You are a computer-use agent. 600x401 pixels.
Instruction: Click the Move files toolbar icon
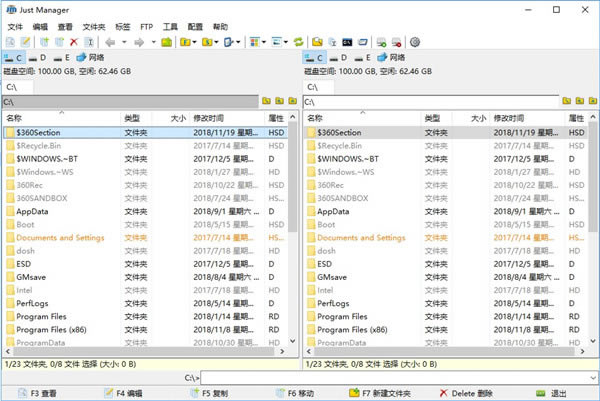pyautogui.click(x=59, y=42)
